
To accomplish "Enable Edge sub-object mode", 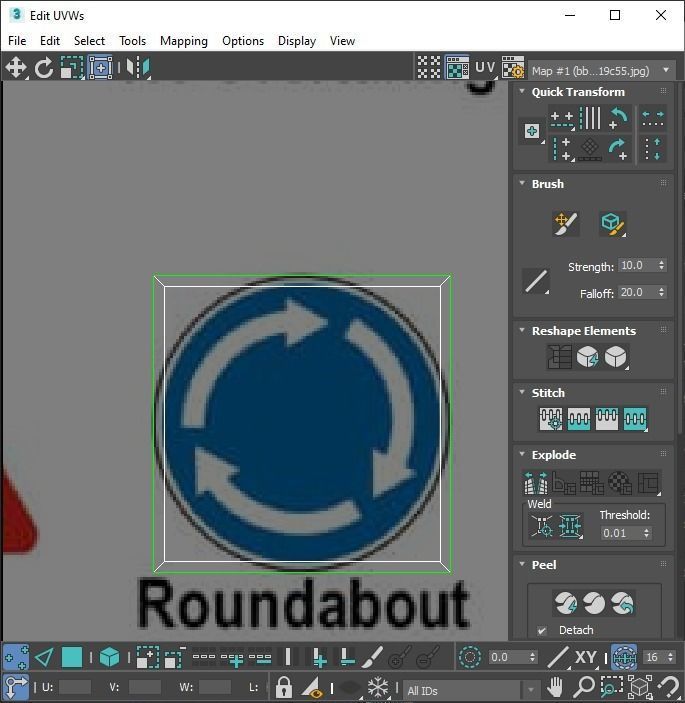I will coord(44,658).
